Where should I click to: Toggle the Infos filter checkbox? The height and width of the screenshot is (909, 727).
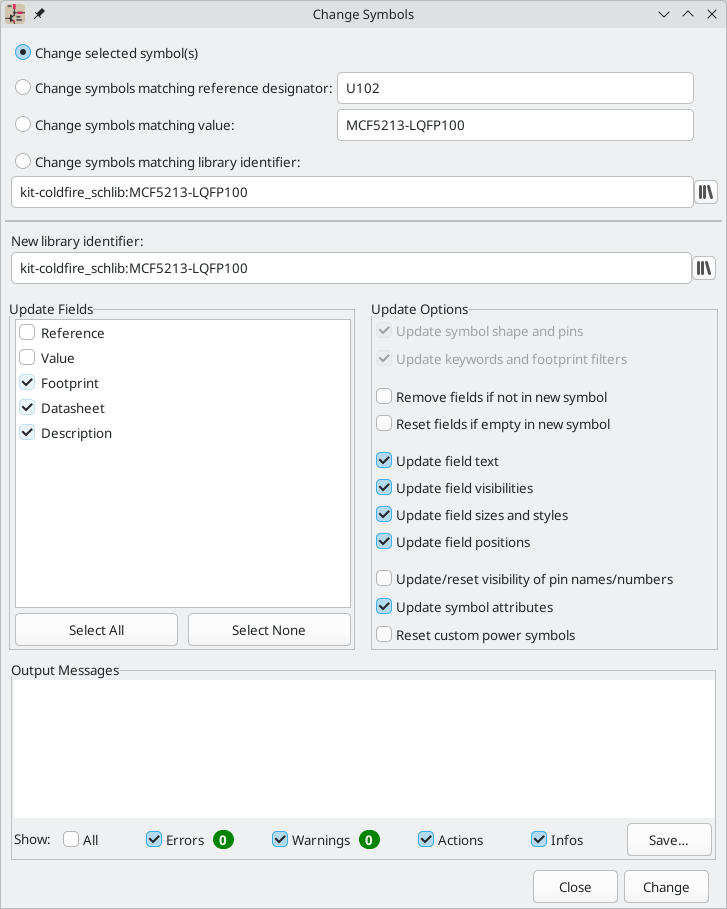[539, 839]
